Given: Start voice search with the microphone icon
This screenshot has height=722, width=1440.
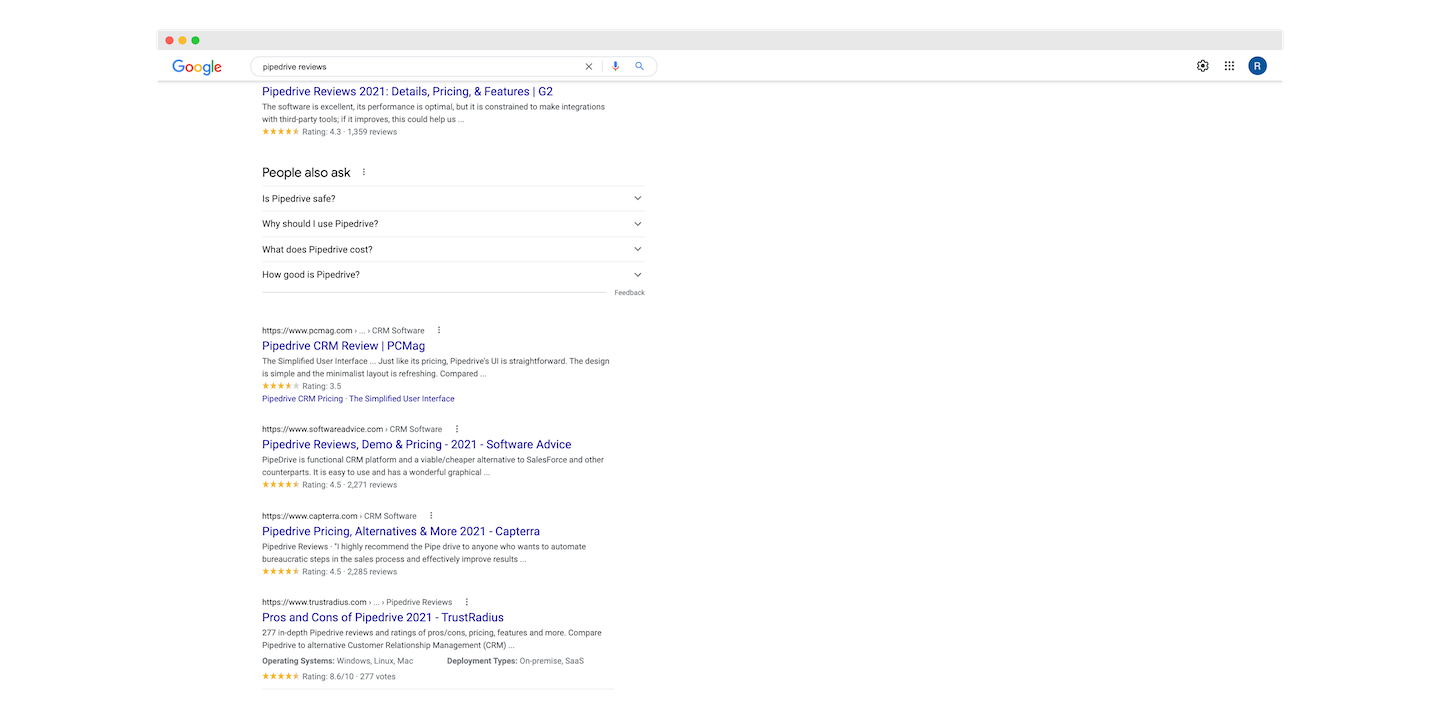Looking at the screenshot, I should pyautogui.click(x=615, y=66).
